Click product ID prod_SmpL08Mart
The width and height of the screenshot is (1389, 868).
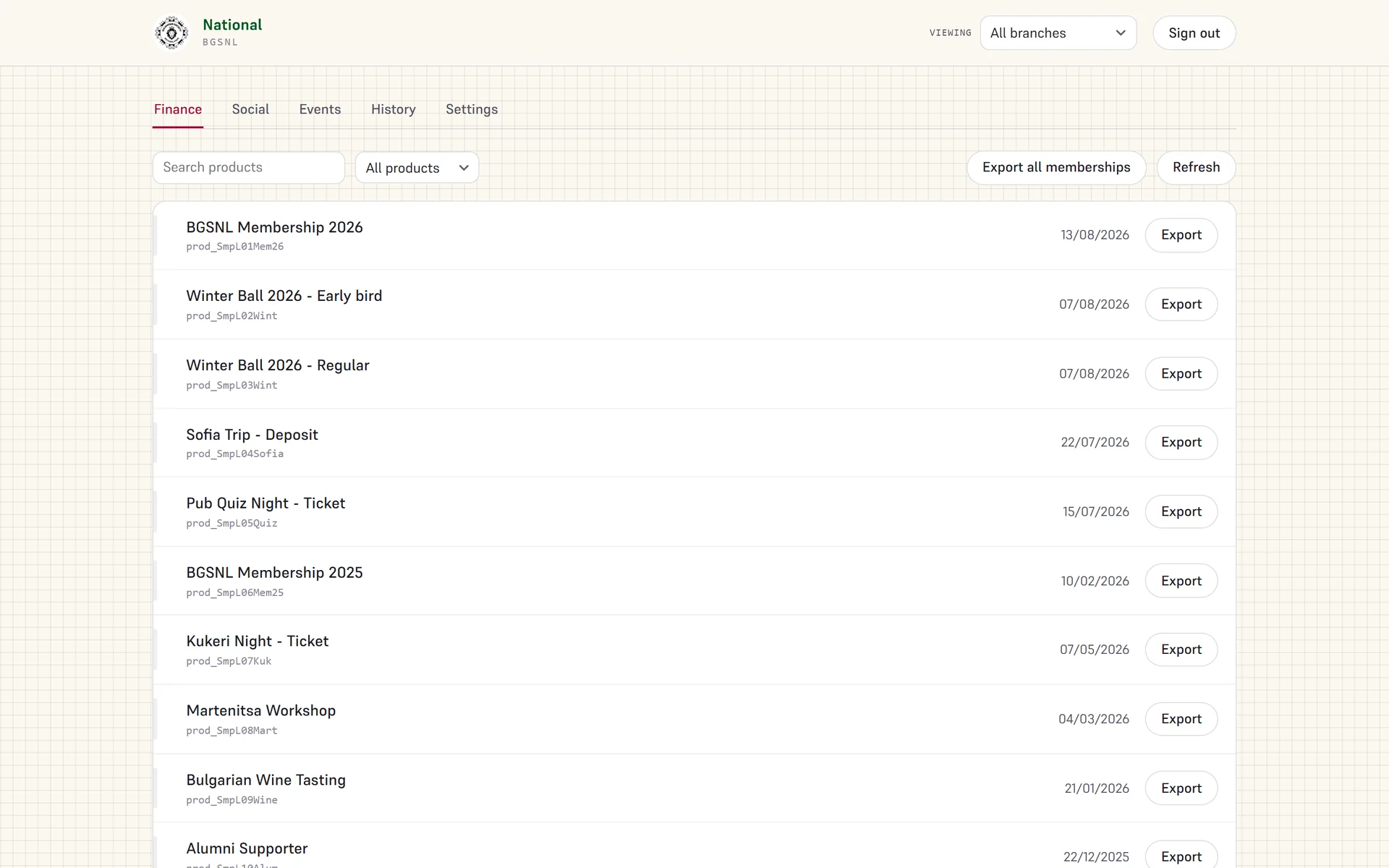tap(231, 731)
